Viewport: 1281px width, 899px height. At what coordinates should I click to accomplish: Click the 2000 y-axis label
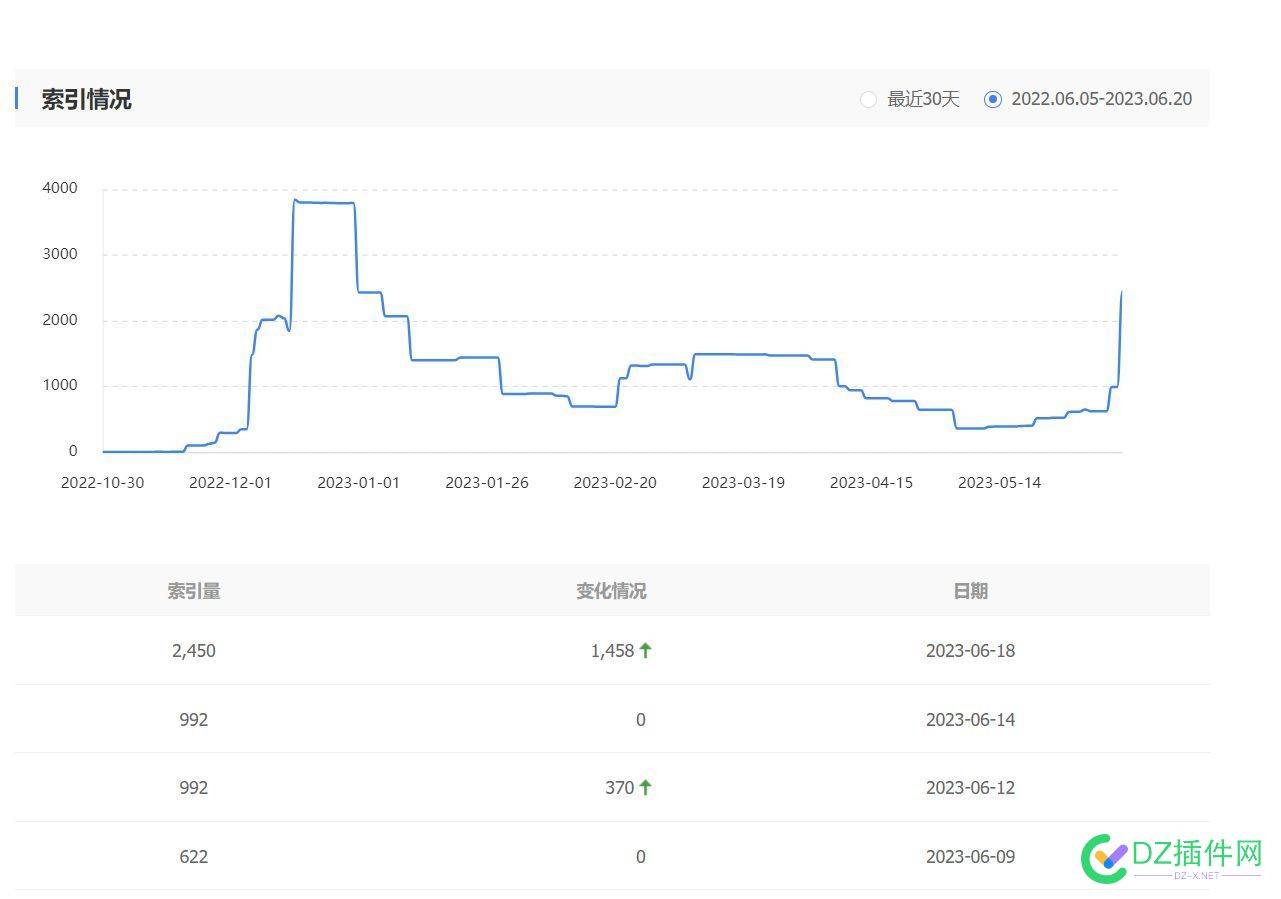[x=60, y=321]
